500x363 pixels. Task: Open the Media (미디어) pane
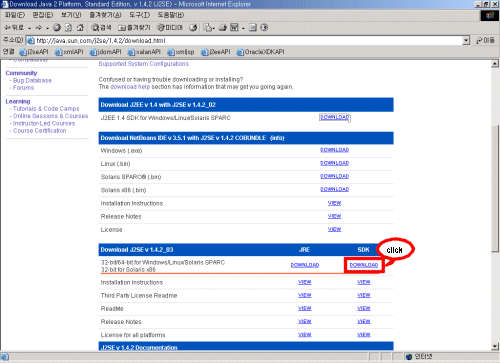pyautogui.click(x=170, y=28)
